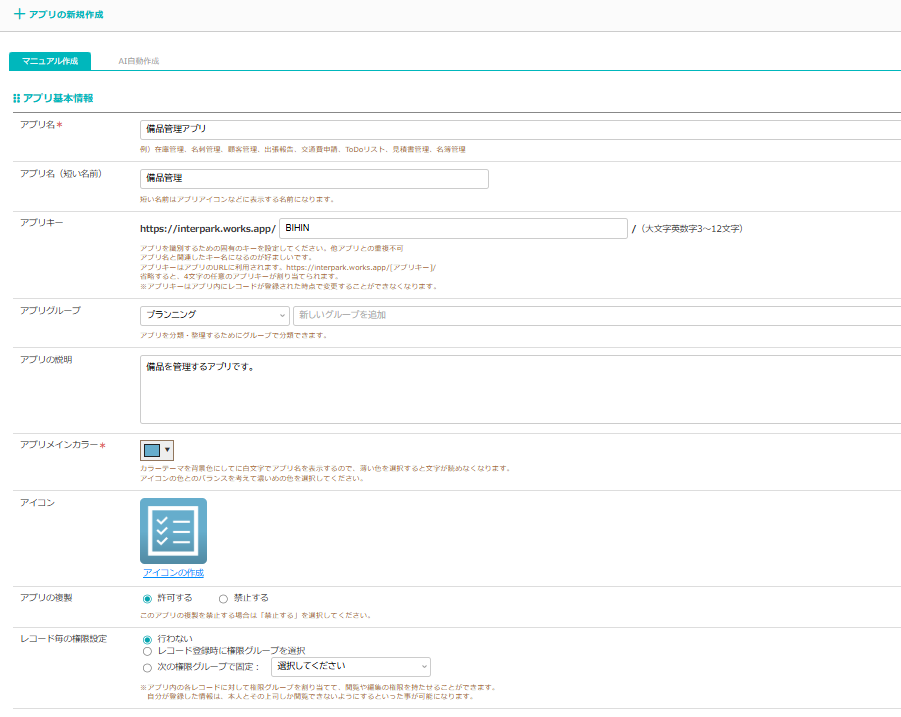This screenshot has width=901, height=717.
Task: Switch to the マニュアル作成 tab
Action: click(x=50, y=61)
